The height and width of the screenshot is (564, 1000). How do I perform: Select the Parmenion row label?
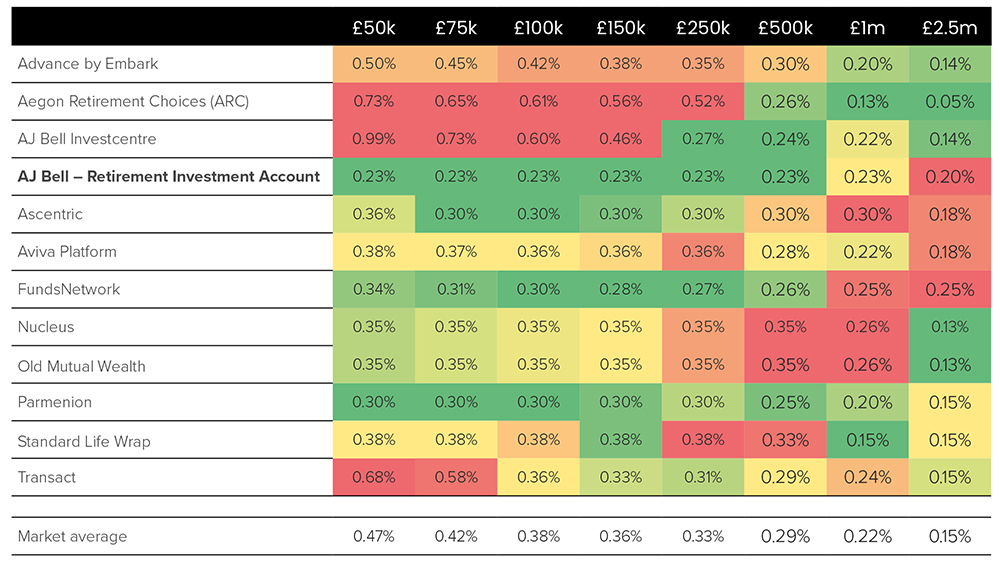(x=54, y=402)
